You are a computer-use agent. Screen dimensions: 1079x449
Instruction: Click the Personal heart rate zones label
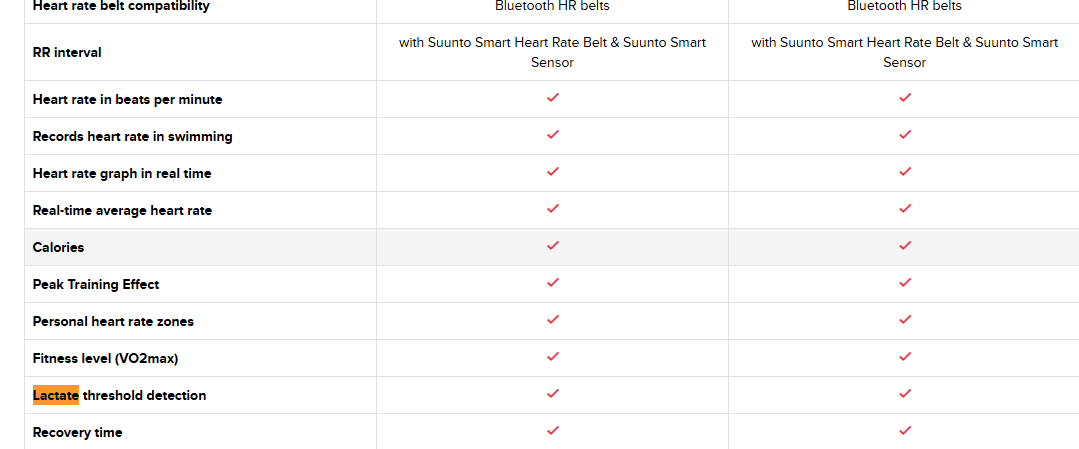pos(113,322)
